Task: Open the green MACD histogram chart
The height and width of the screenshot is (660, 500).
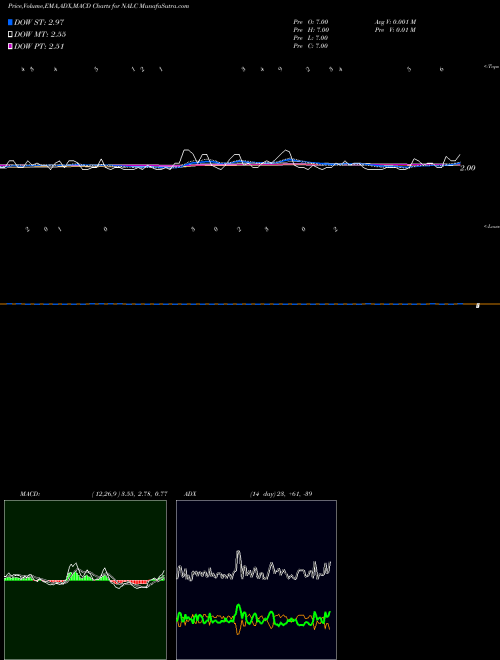Action: (85, 580)
